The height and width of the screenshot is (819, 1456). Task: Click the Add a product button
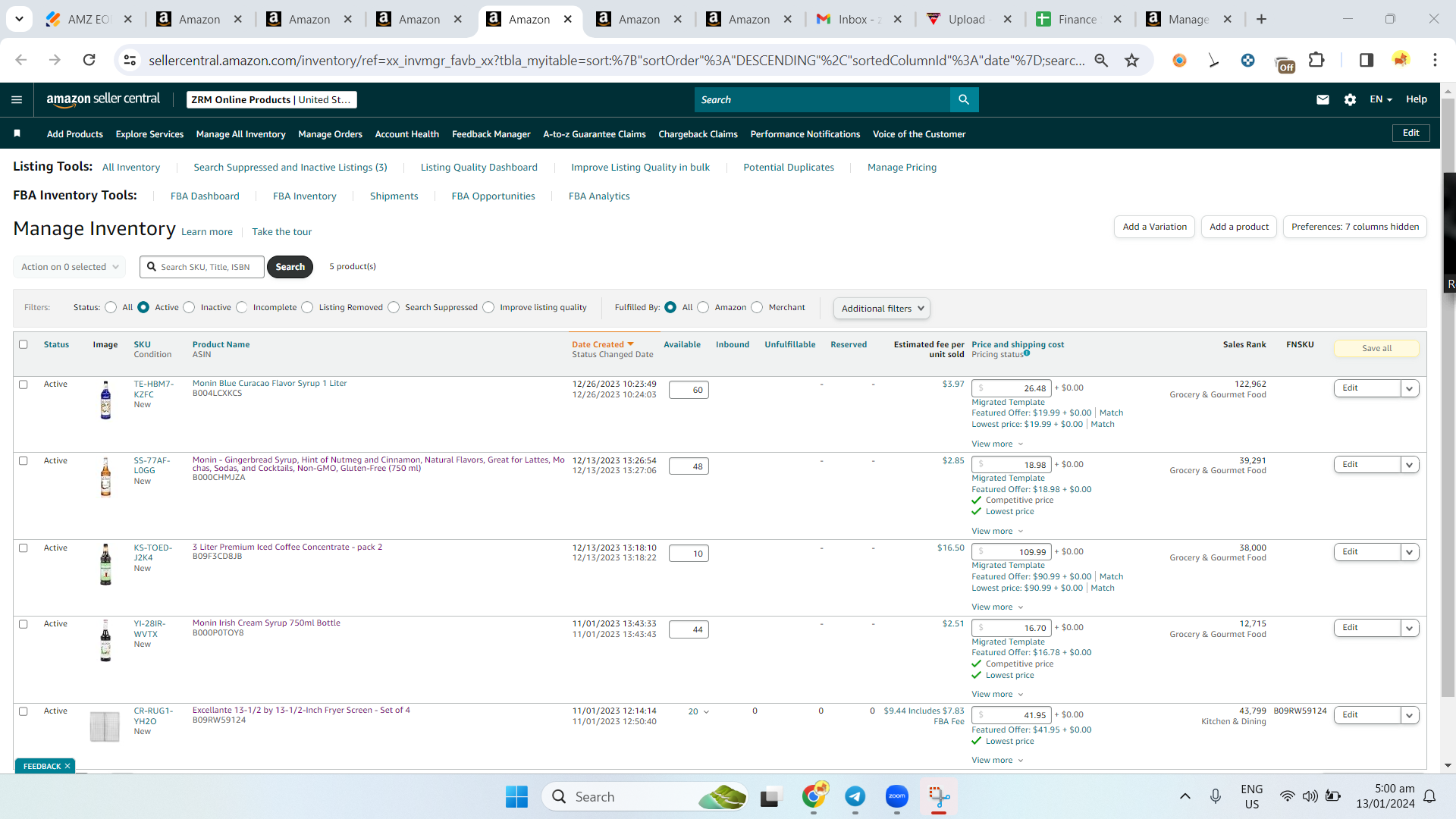(x=1239, y=227)
